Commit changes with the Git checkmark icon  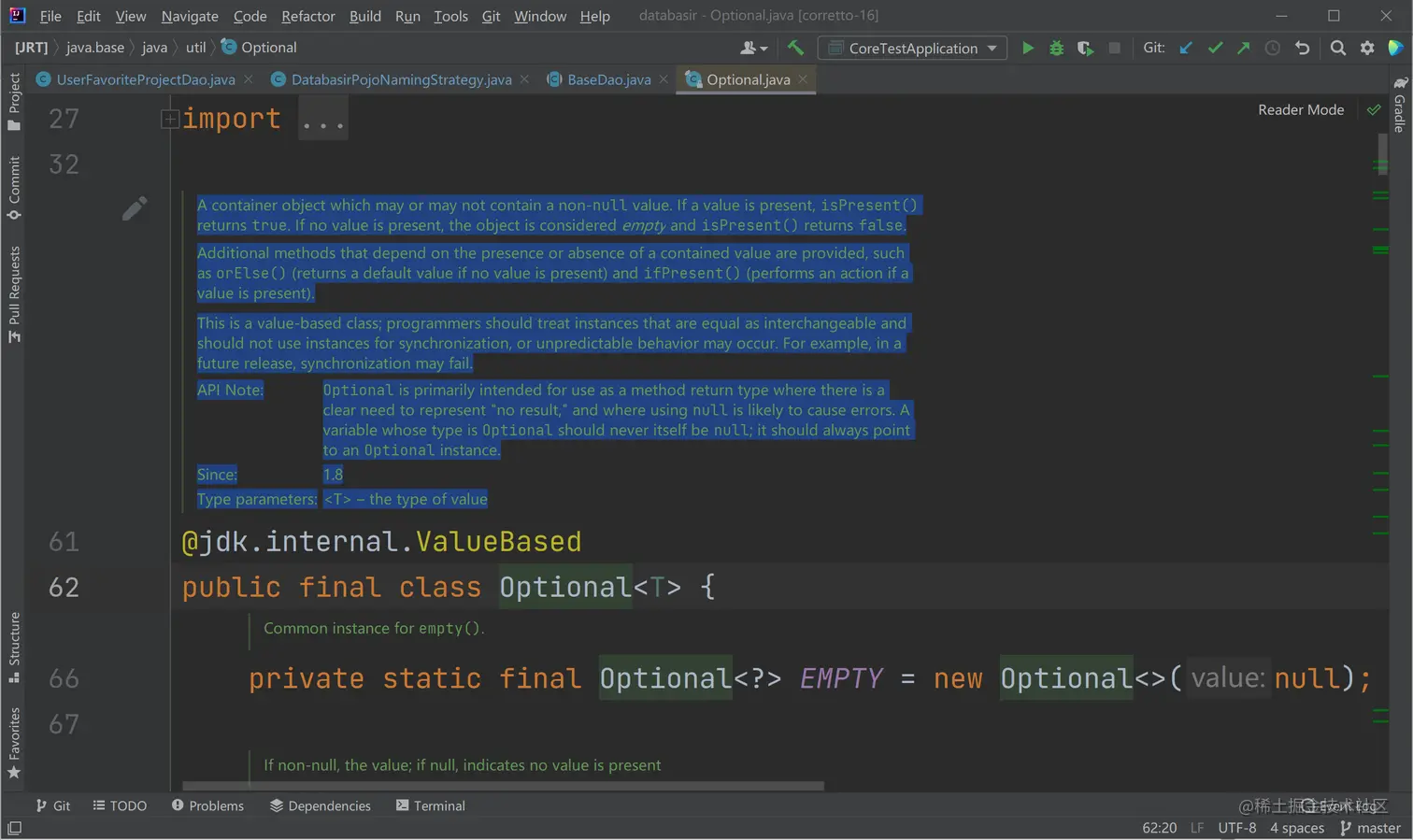[x=1215, y=48]
